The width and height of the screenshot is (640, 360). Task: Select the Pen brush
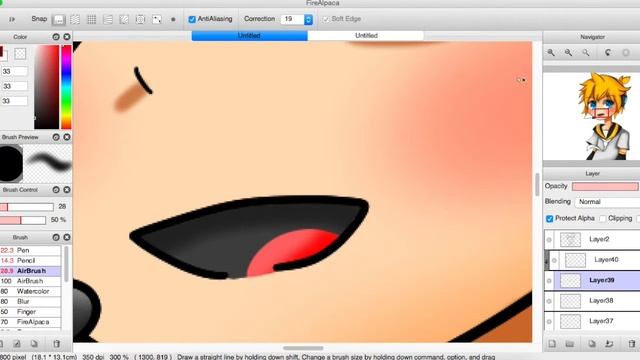31,250
